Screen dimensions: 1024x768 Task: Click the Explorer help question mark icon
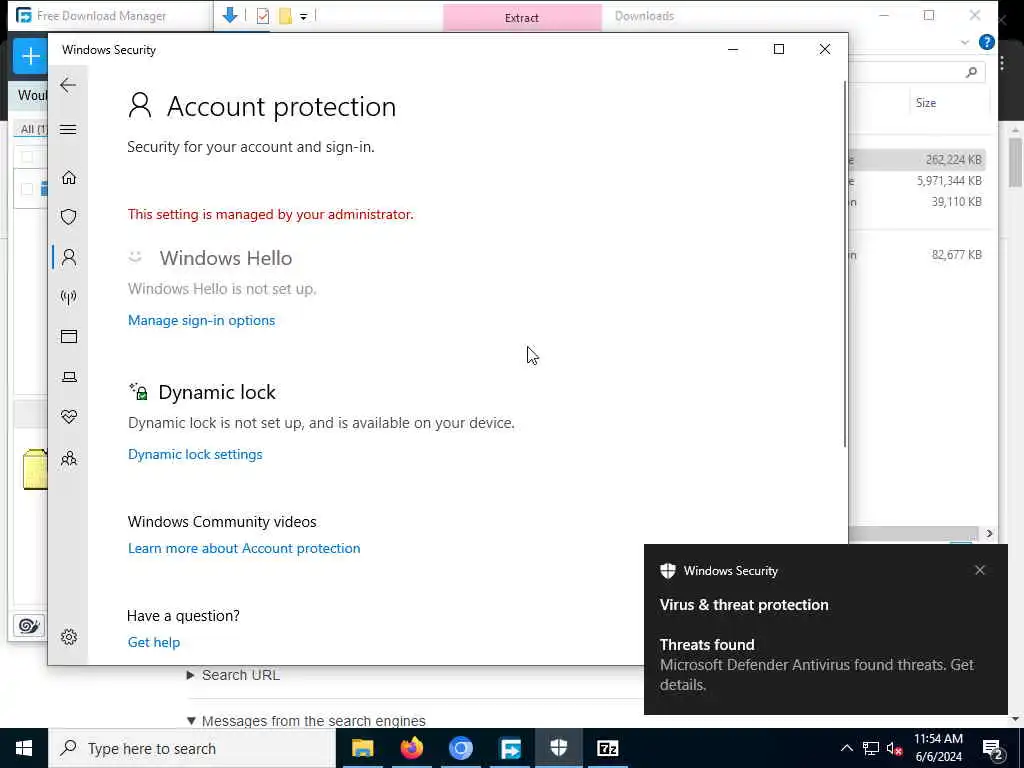[987, 42]
